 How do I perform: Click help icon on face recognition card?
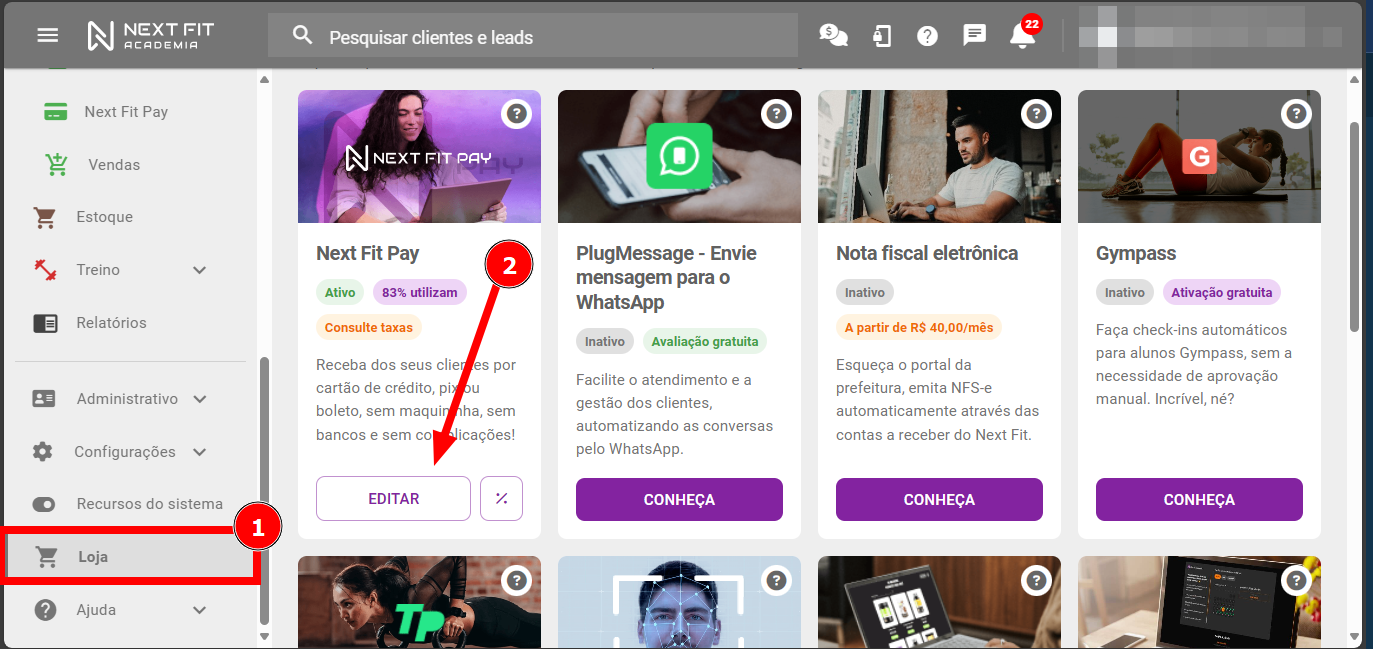[776, 580]
